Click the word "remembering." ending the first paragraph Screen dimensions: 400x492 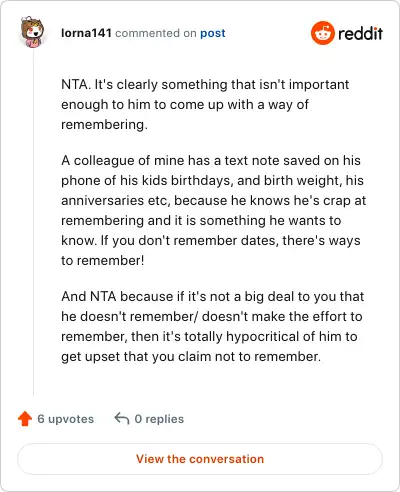[x=104, y=125]
